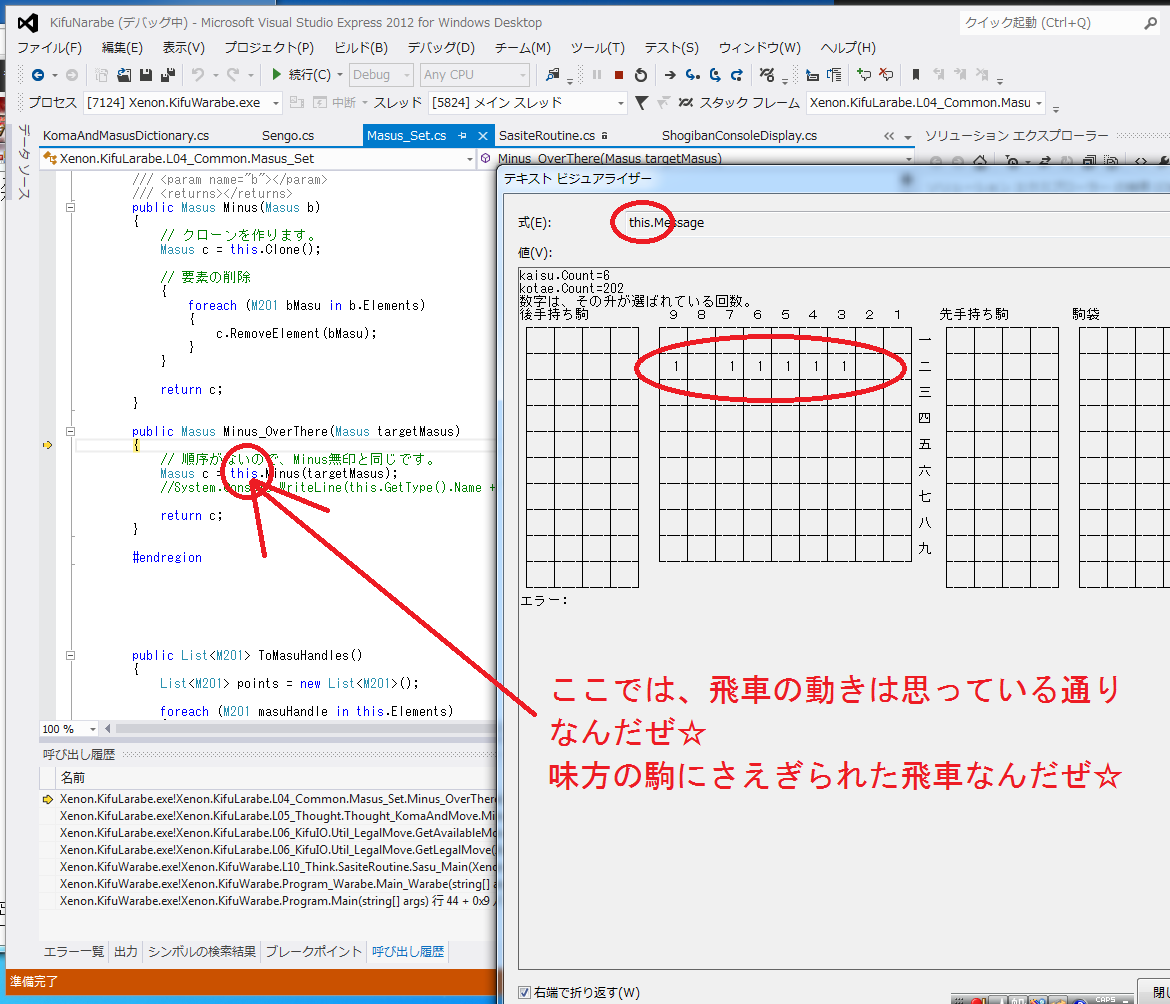
Task: Click the increase indent icon
Action: tap(834, 75)
